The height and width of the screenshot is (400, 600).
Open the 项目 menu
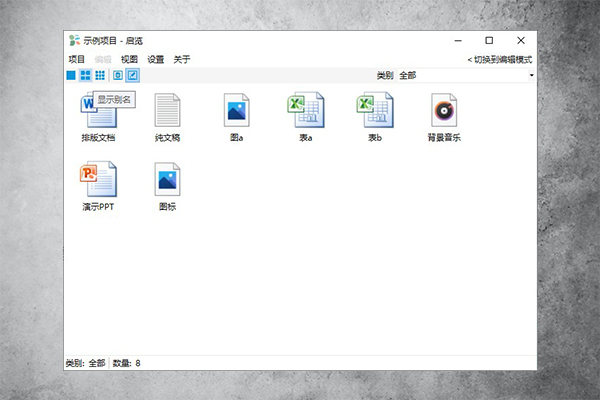click(x=77, y=59)
